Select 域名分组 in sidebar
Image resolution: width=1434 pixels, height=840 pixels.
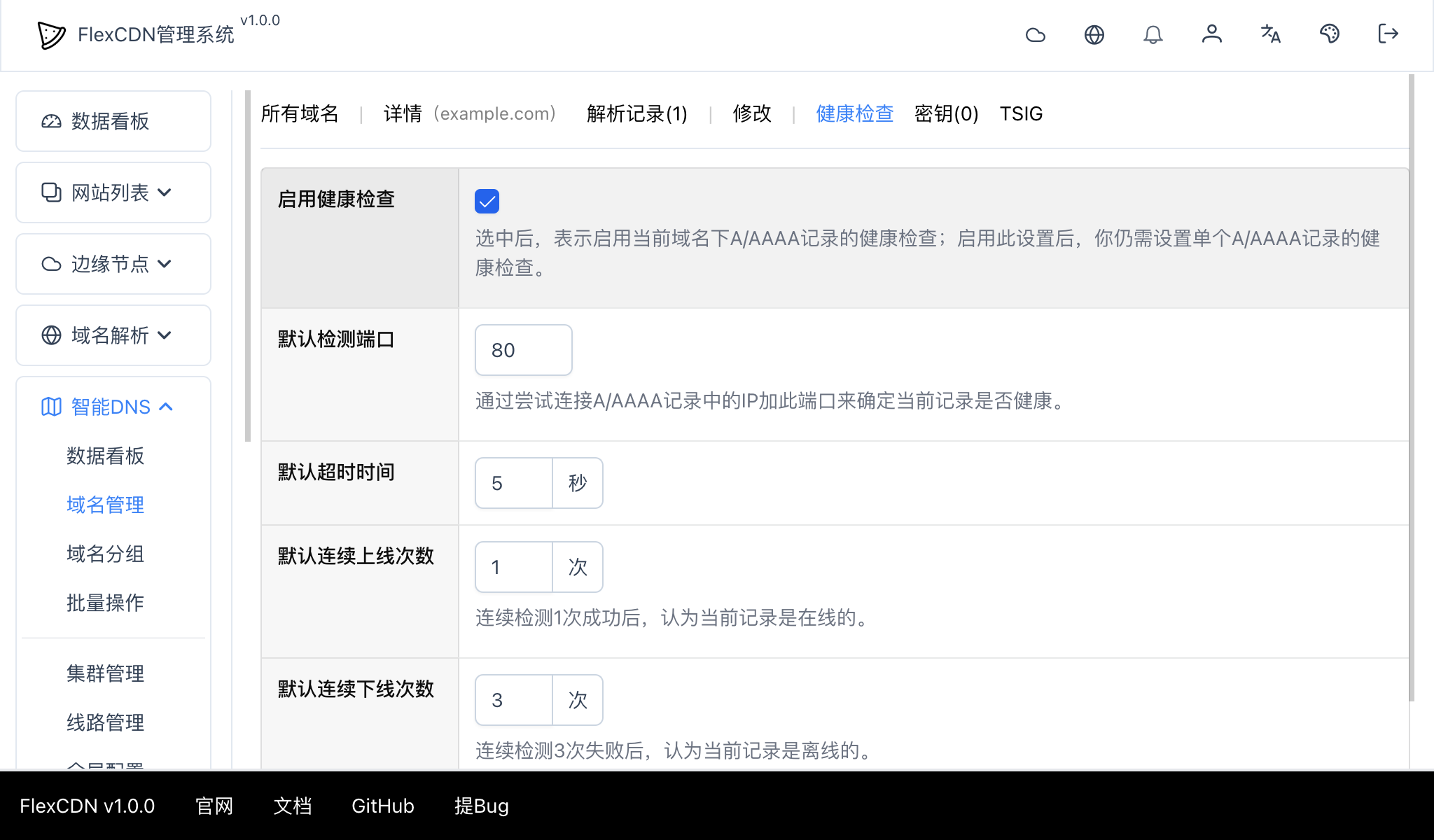[x=105, y=554]
